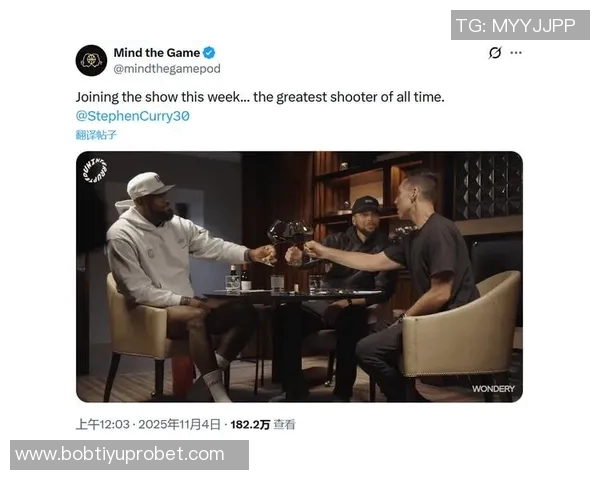
Task: Play the podcast video thumbnail
Action: coord(299,277)
